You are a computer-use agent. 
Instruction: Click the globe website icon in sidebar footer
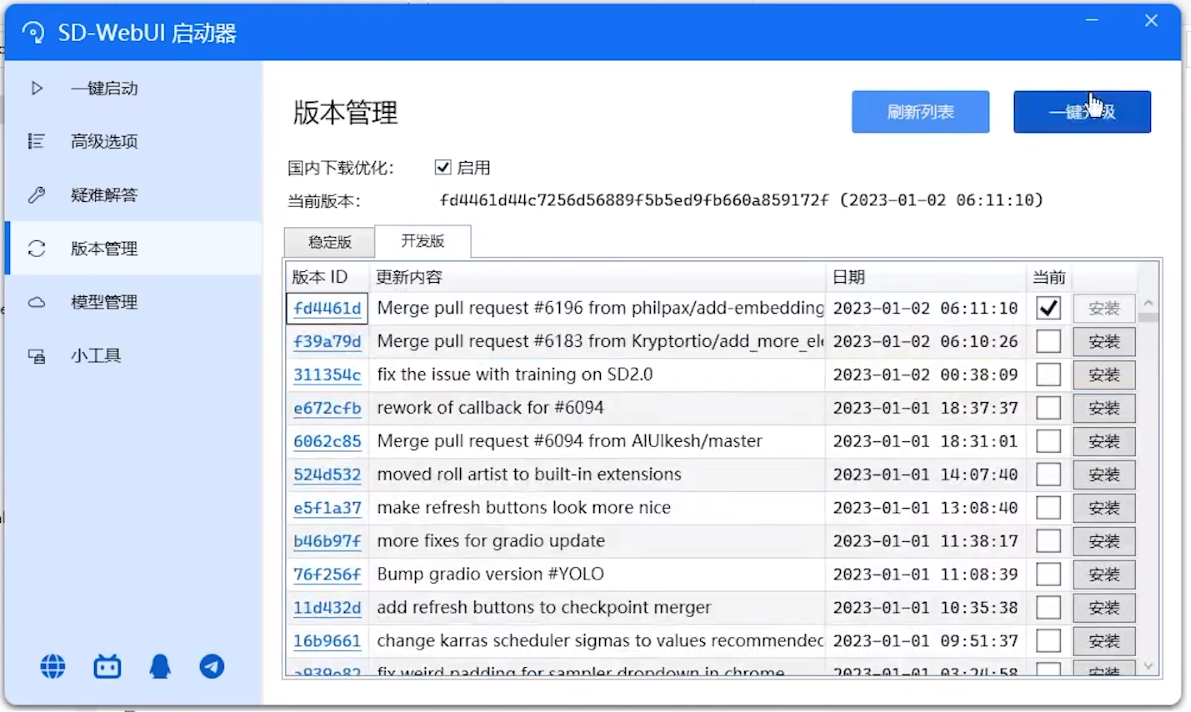coord(53,667)
